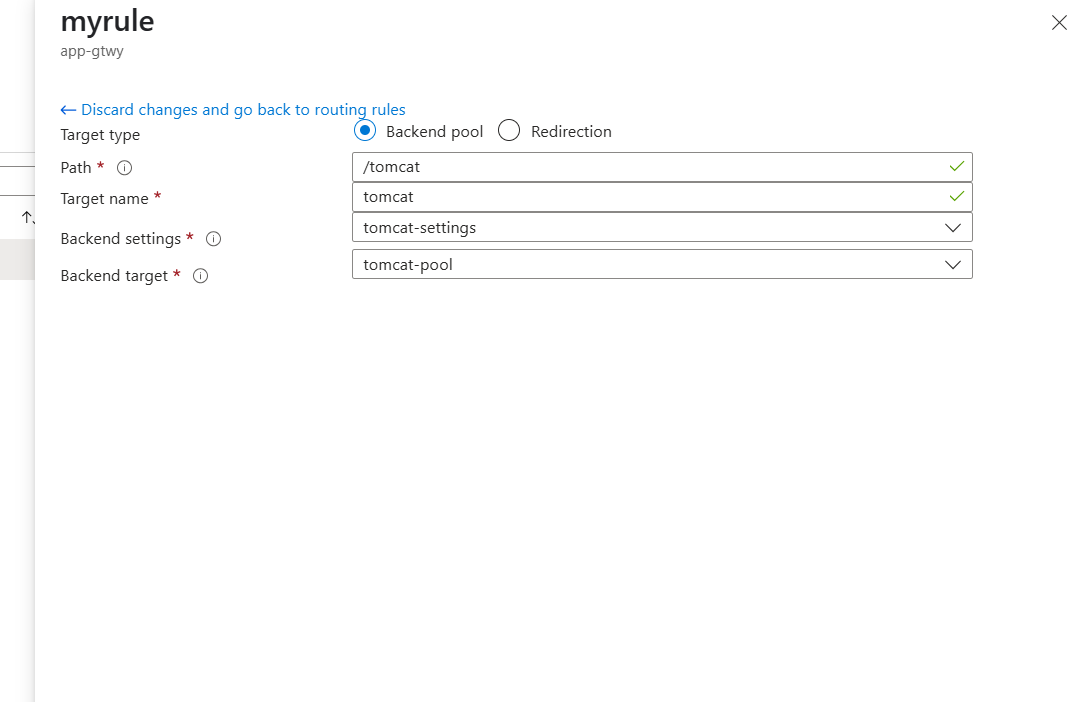This screenshot has width=1083, height=702.
Task: Click the Backend target info icon
Action: 200,276
